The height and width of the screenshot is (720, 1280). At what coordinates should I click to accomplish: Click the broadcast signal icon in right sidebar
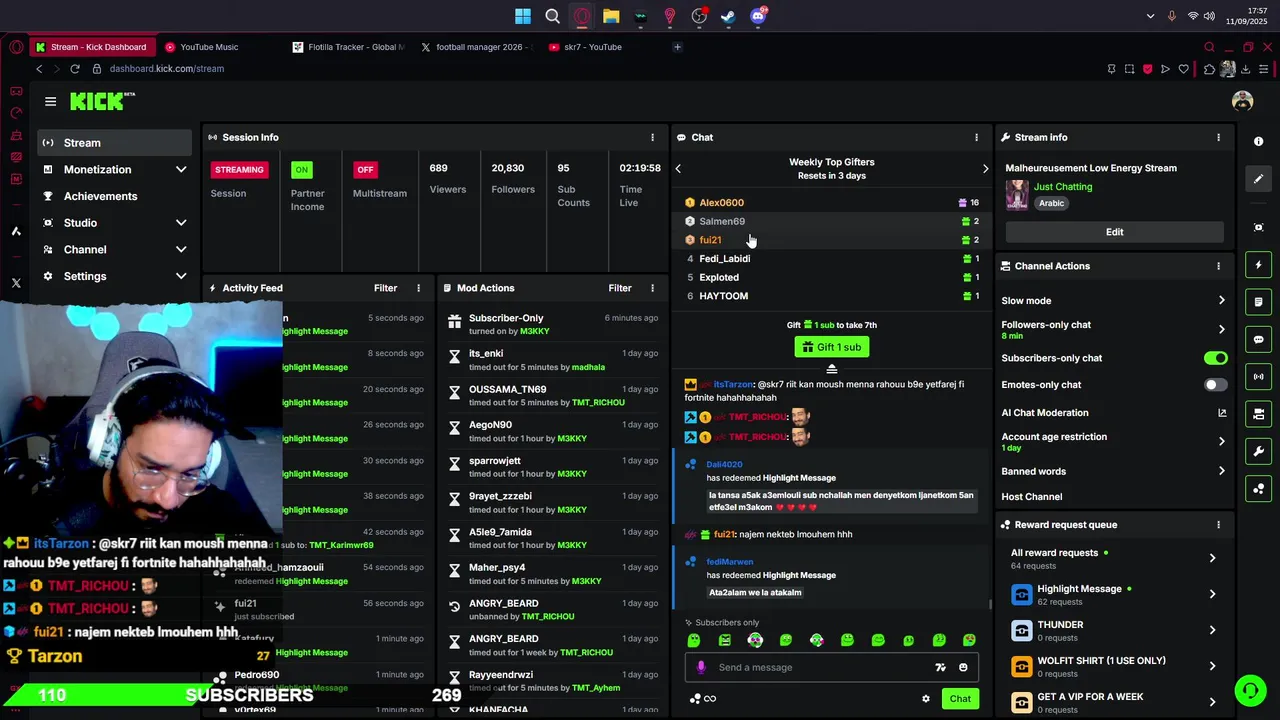point(1258,377)
